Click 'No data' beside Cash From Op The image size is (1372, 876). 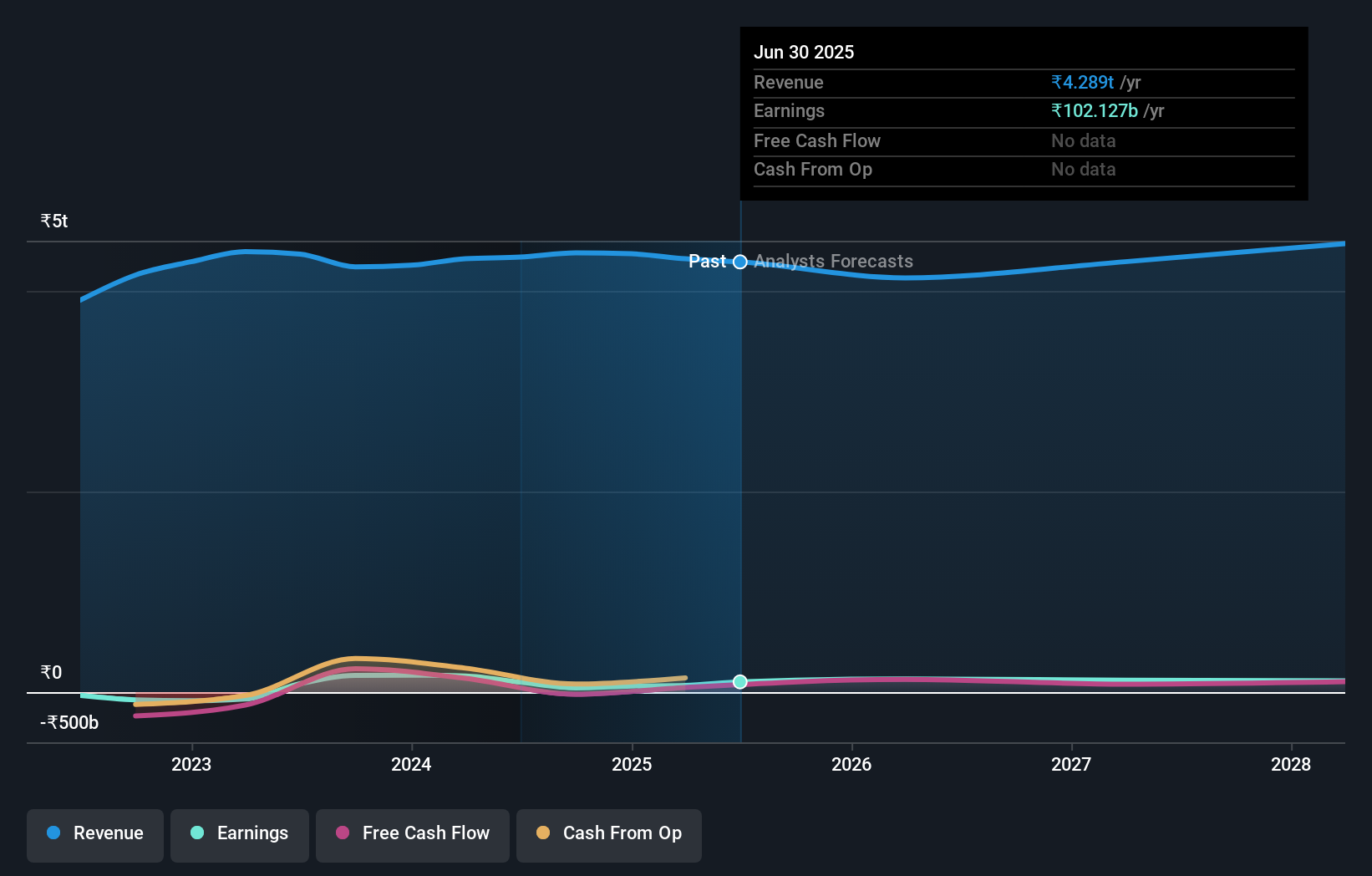pyautogui.click(x=1084, y=169)
